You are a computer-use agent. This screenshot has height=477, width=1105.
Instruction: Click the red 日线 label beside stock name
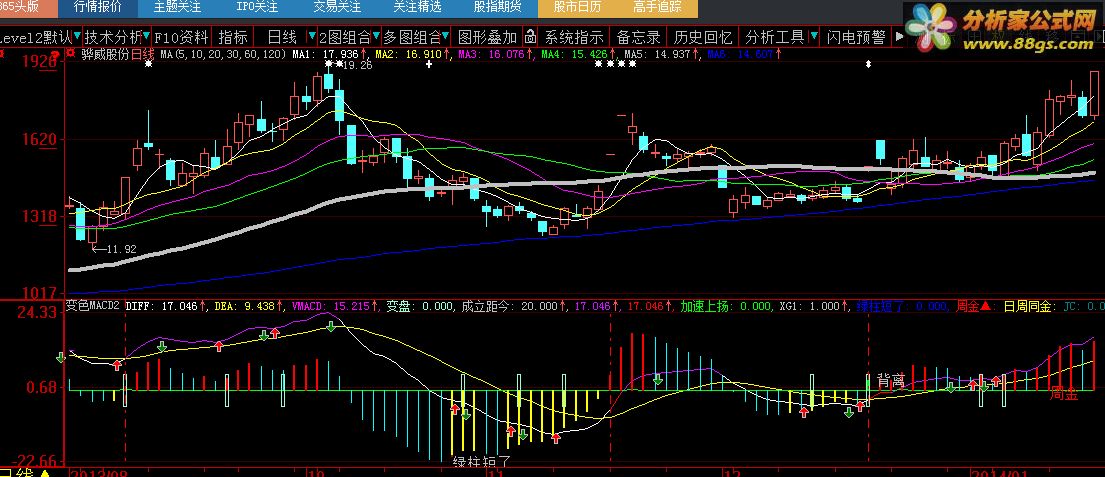click(x=142, y=54)
